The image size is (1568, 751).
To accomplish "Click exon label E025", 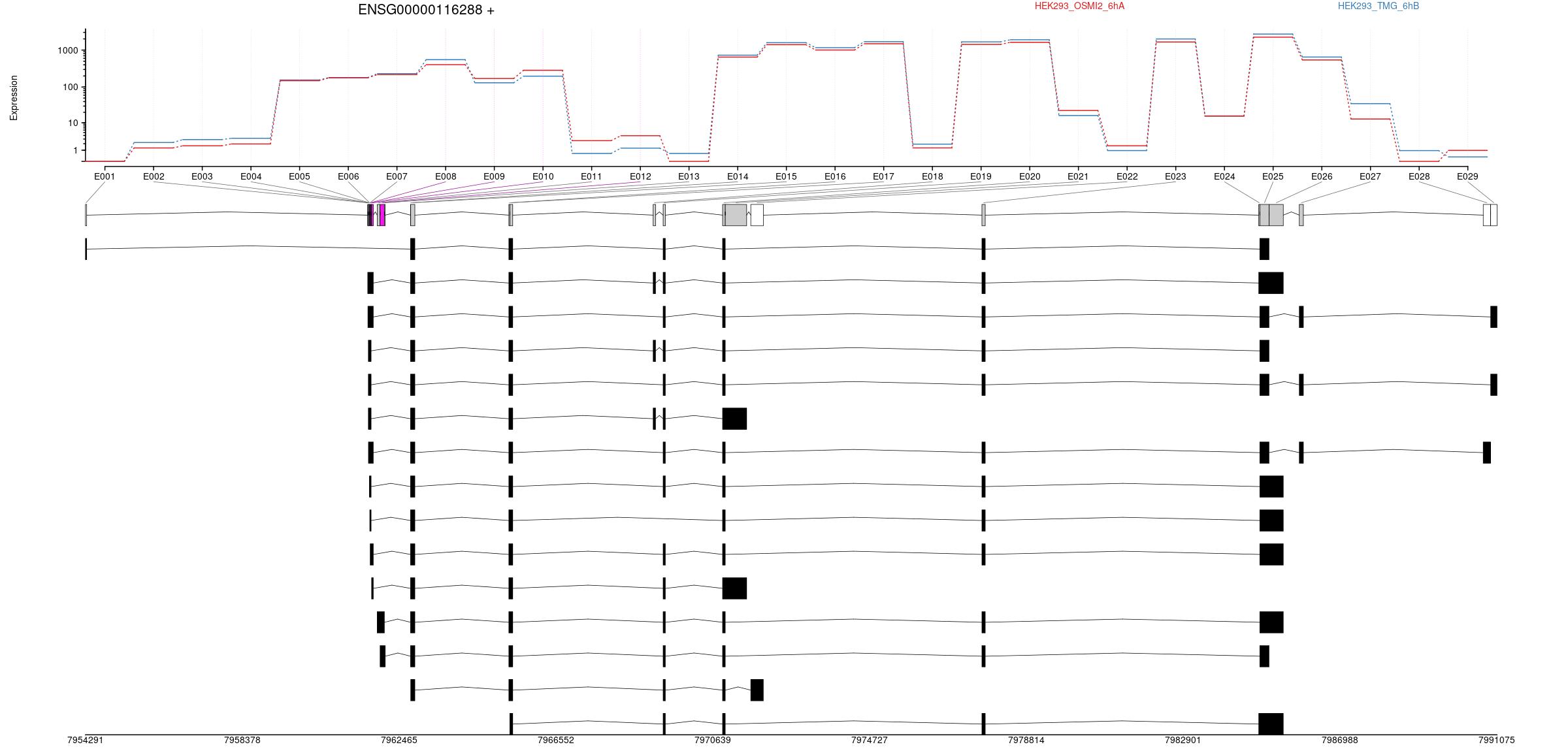I will click(x=1273, y=176).
